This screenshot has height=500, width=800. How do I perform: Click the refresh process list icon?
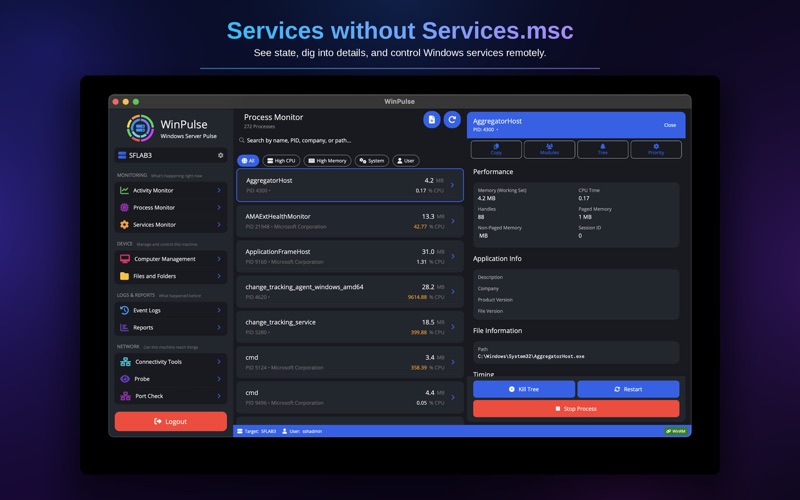tap(452, 119)
